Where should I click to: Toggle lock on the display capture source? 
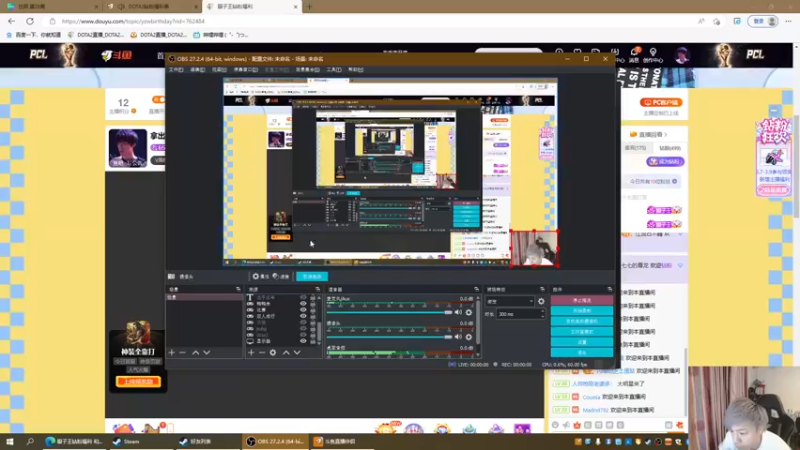(313, 341)
